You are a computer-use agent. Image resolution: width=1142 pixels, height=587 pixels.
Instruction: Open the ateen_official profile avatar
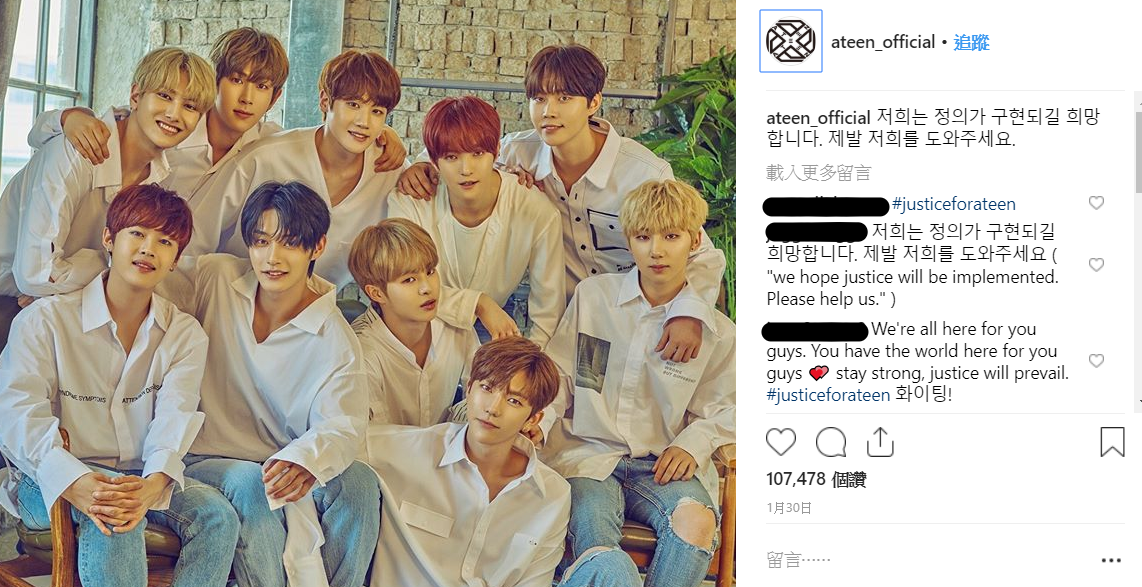point(791,41)
